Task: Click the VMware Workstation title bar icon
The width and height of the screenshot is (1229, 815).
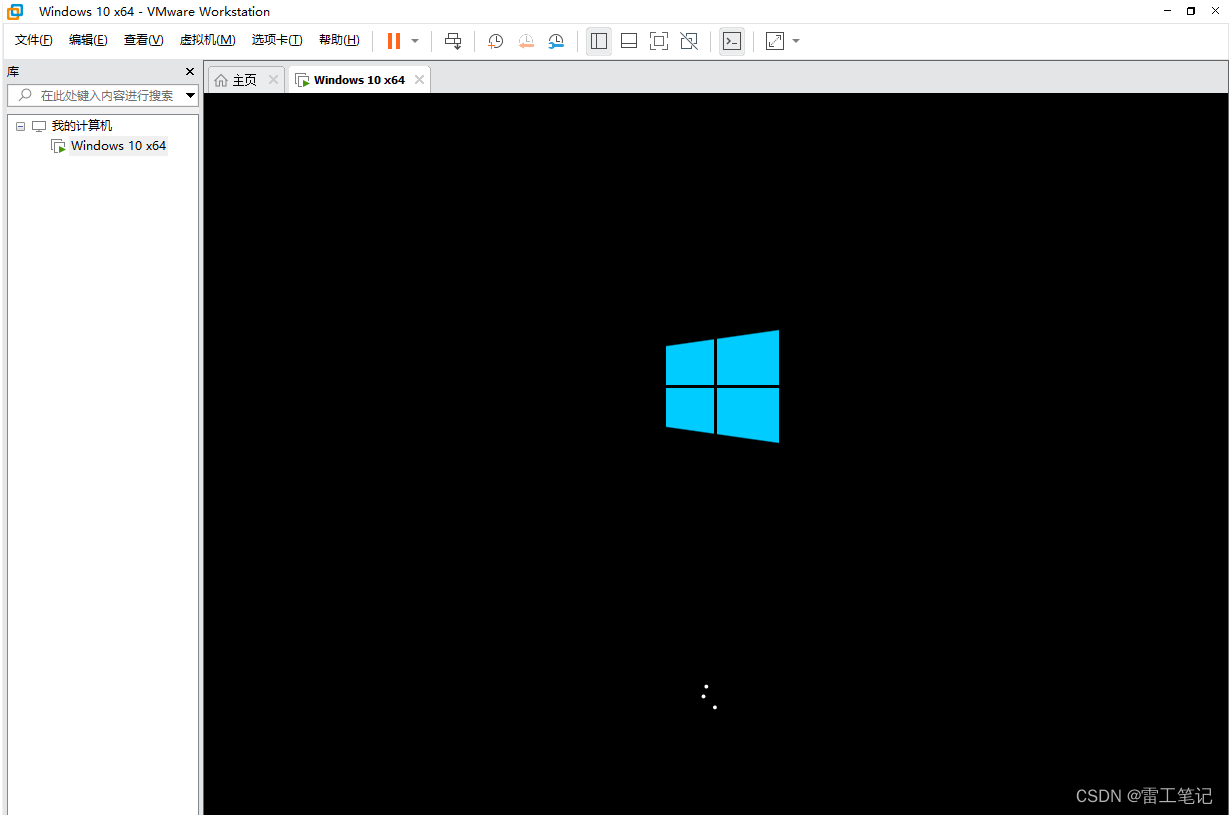Action: pyautogui.click(x=15, y=12)
